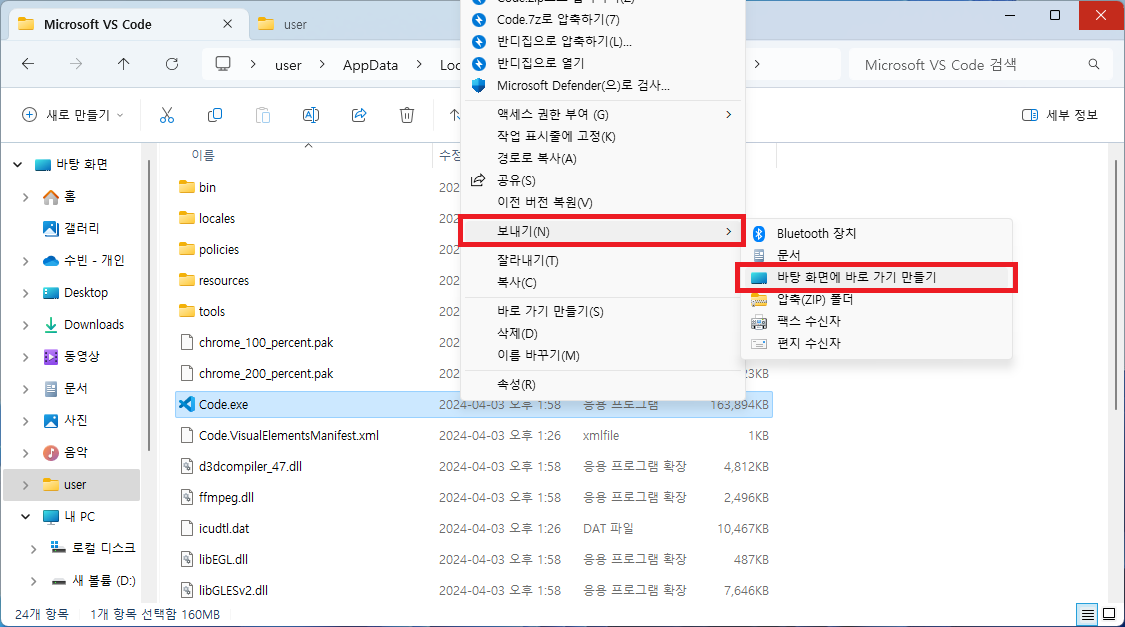
Task: Expand the 수빈 - 개인 node
Action: [x=26, y=260]
